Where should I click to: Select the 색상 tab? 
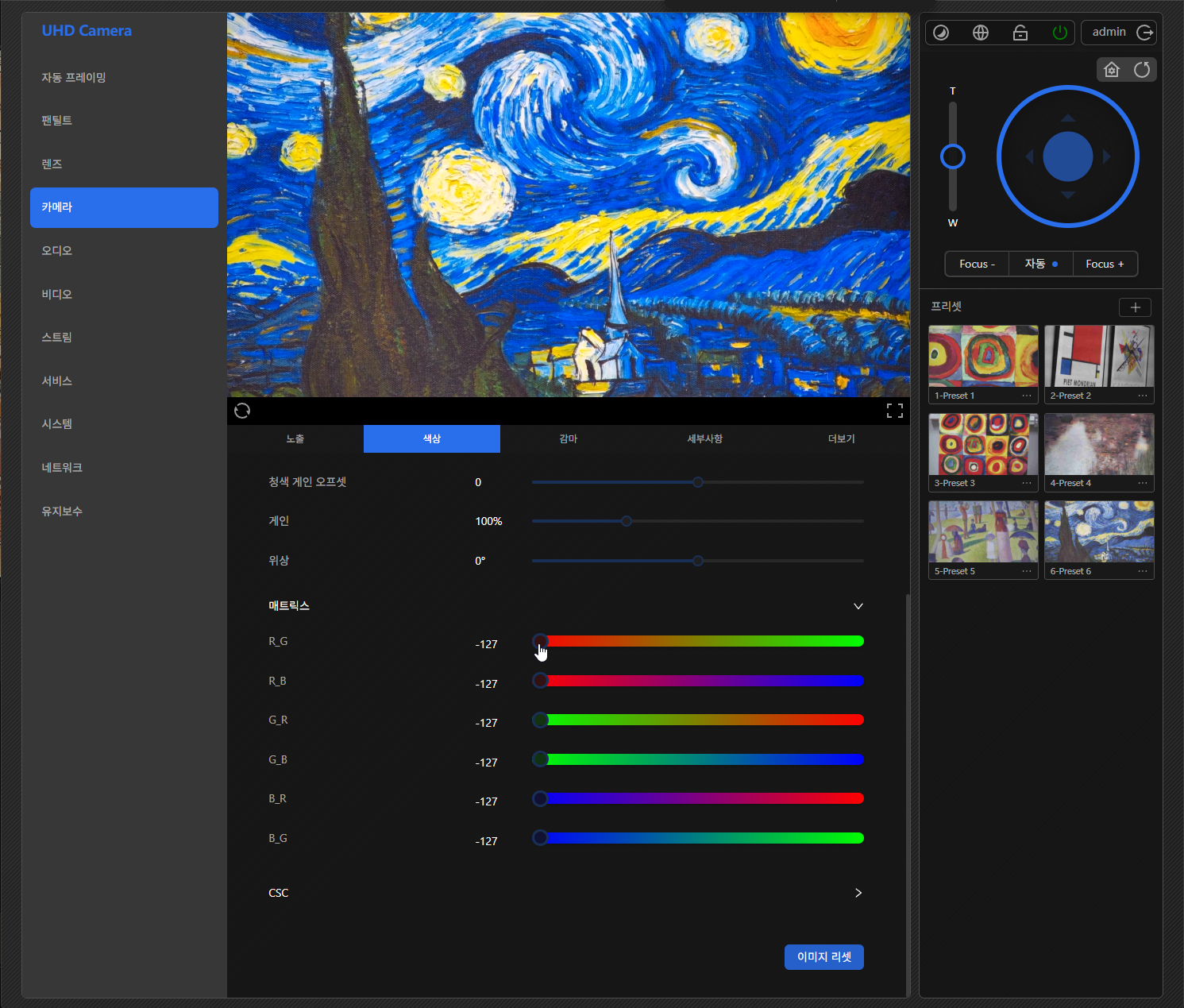[432, 438]
